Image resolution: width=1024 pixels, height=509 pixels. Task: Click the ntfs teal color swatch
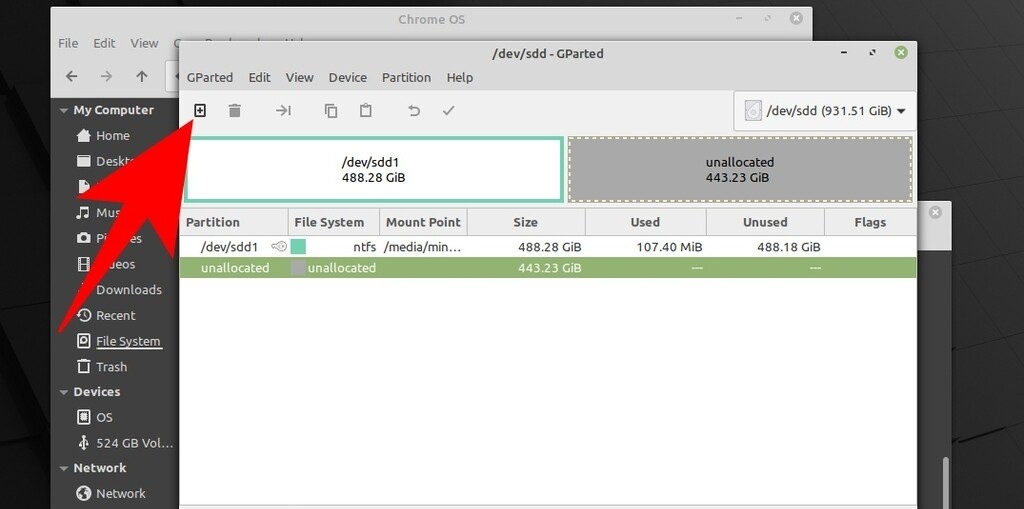tap(298, 247)
